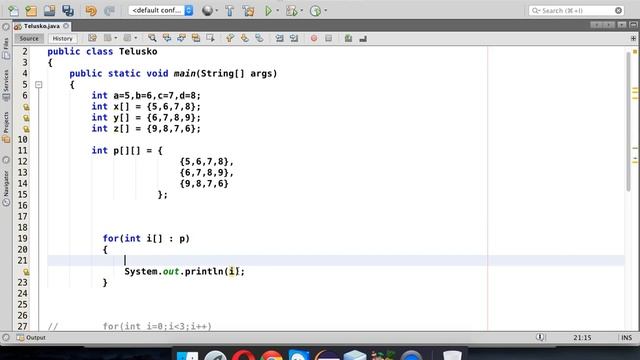The width and height of the screenshot is (640, 360).
Task: Shift line left icon in editor toolbar
Action: point(279,38)
